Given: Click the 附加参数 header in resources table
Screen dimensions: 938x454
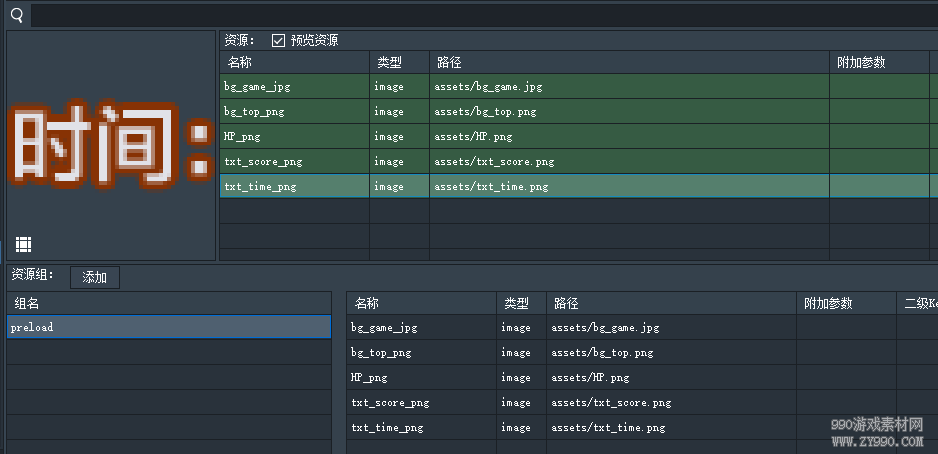Looking at the screenshot, I should (x=879, y=62).
